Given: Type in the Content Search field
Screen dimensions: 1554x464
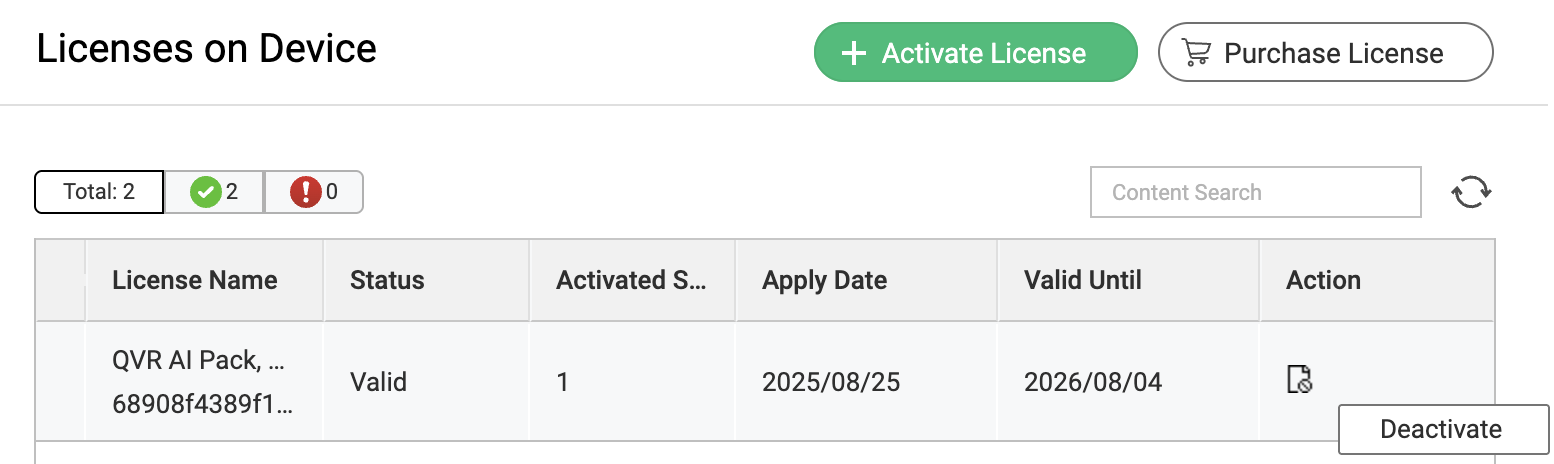Looking at the screenshot, I should pos(1255,192).
